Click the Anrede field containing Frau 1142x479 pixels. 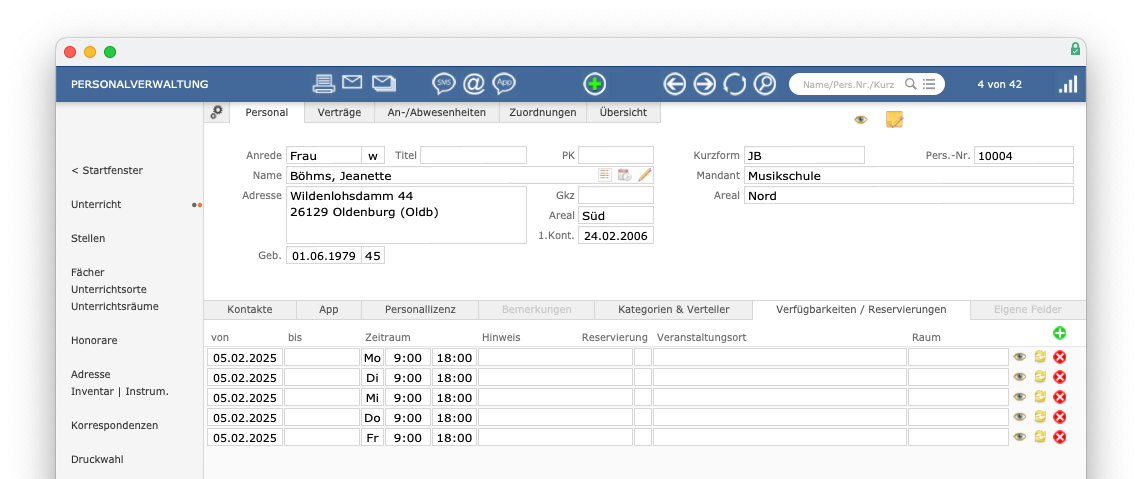[324, 155]
